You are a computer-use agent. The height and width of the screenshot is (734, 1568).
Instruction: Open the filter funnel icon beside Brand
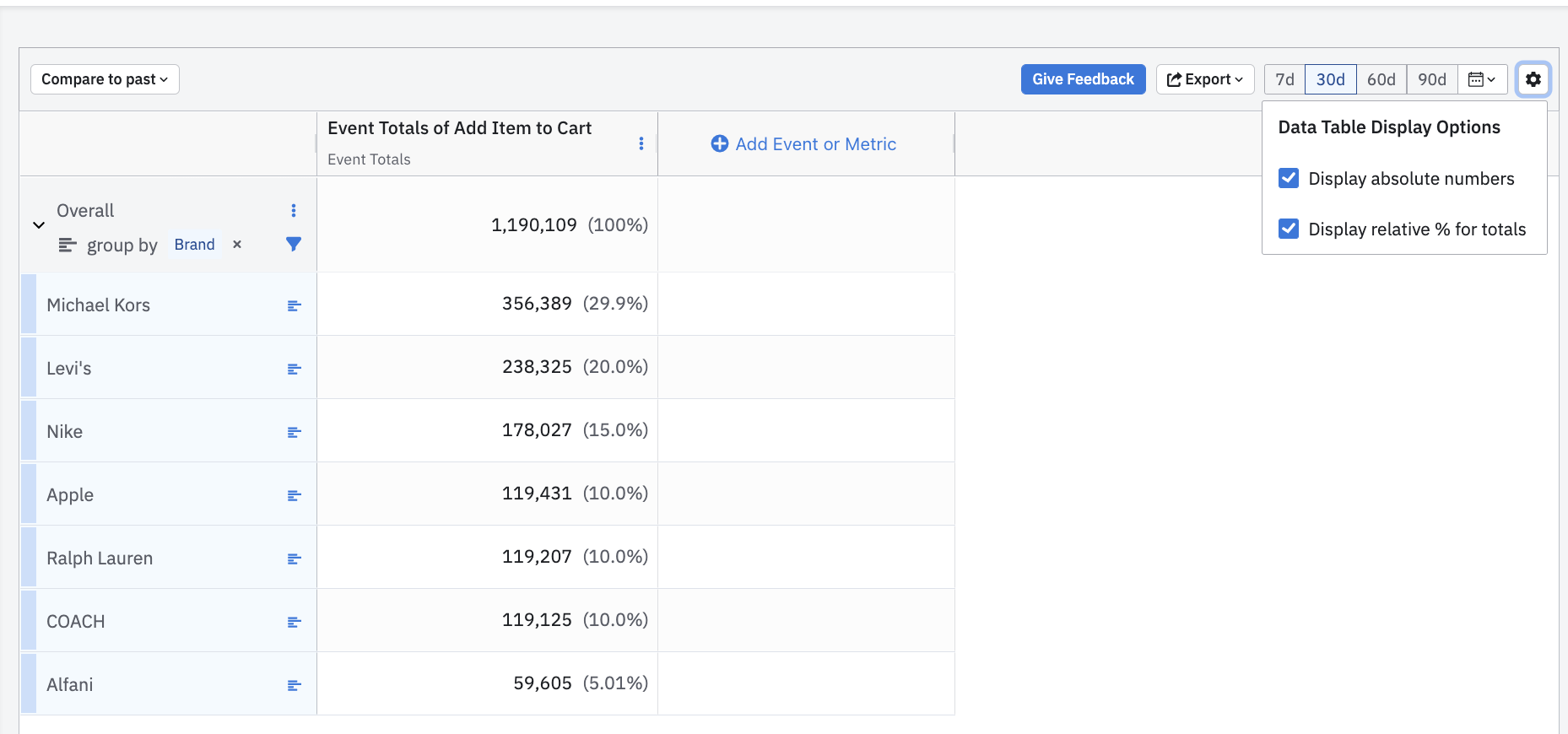point(294,245)
